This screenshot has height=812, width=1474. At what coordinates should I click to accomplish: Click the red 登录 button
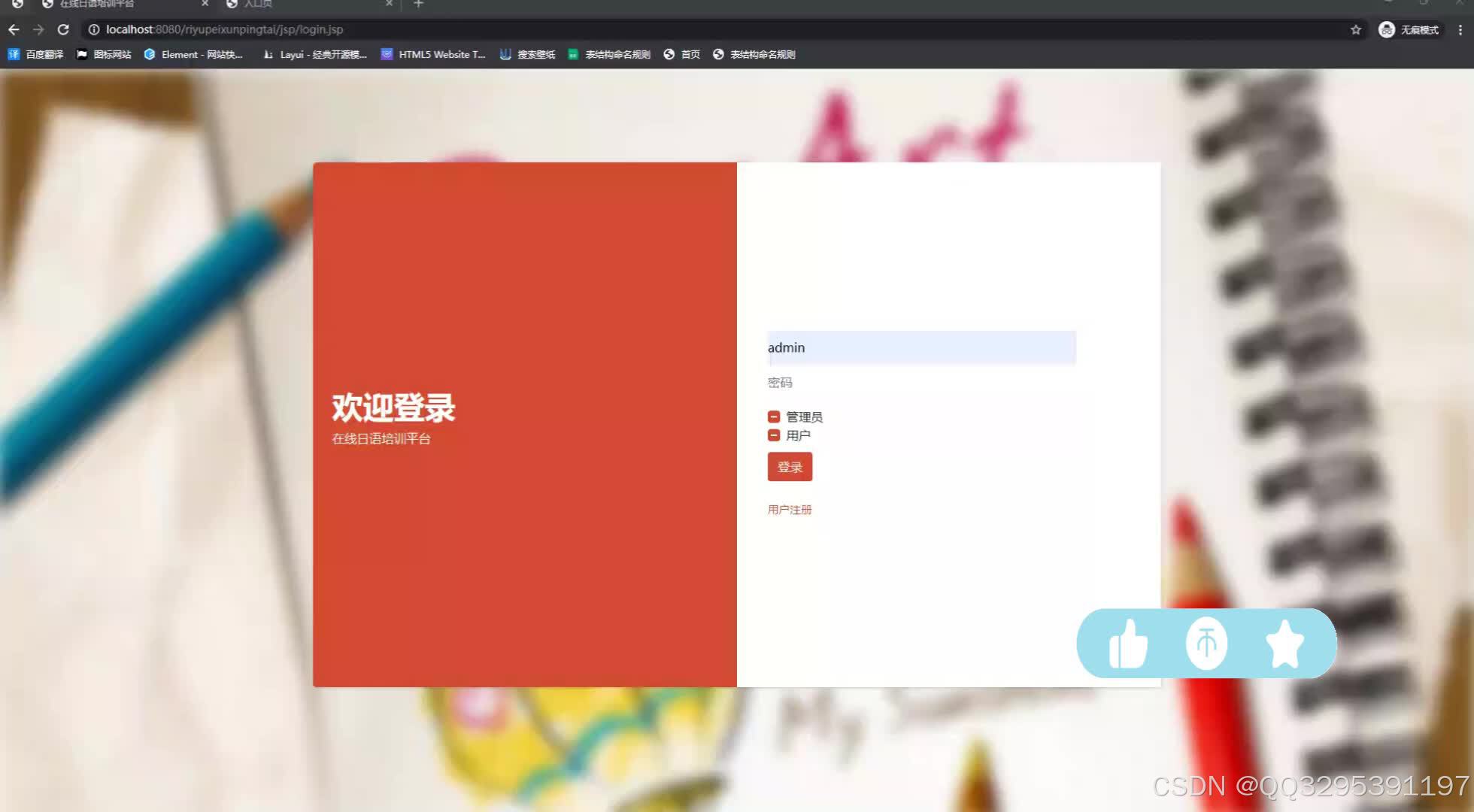(x=790, y=467)
